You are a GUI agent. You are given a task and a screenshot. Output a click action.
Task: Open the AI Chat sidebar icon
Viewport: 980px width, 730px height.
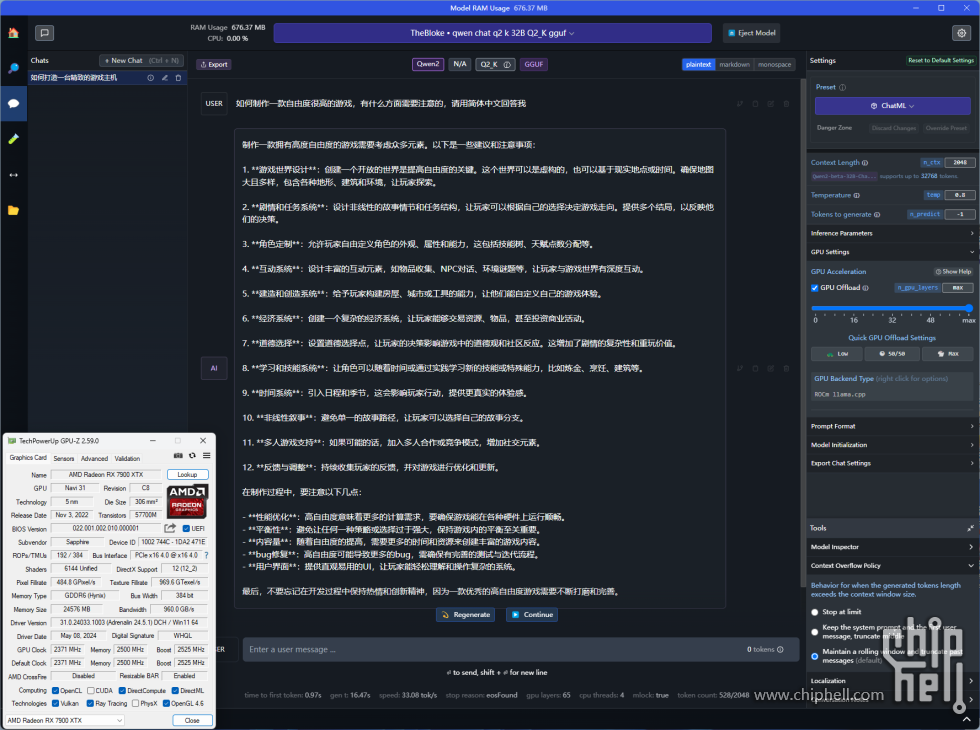[13, 103]
